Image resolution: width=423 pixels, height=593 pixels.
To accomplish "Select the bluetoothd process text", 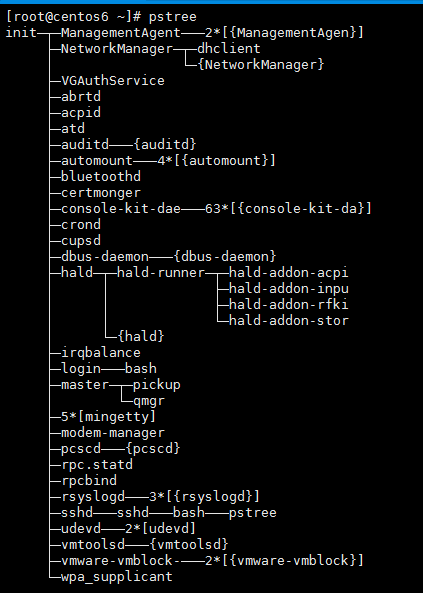I will [x=101, y=177].
